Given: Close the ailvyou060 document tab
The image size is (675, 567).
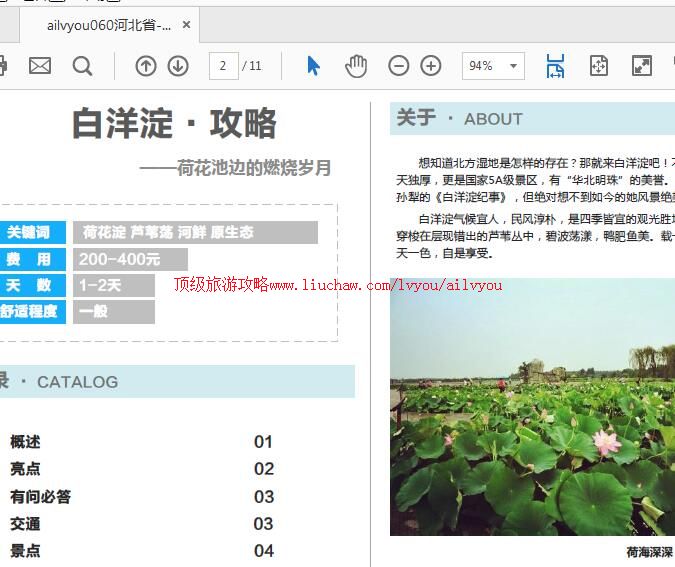Looking at the screenshot, I should (186, 25).
